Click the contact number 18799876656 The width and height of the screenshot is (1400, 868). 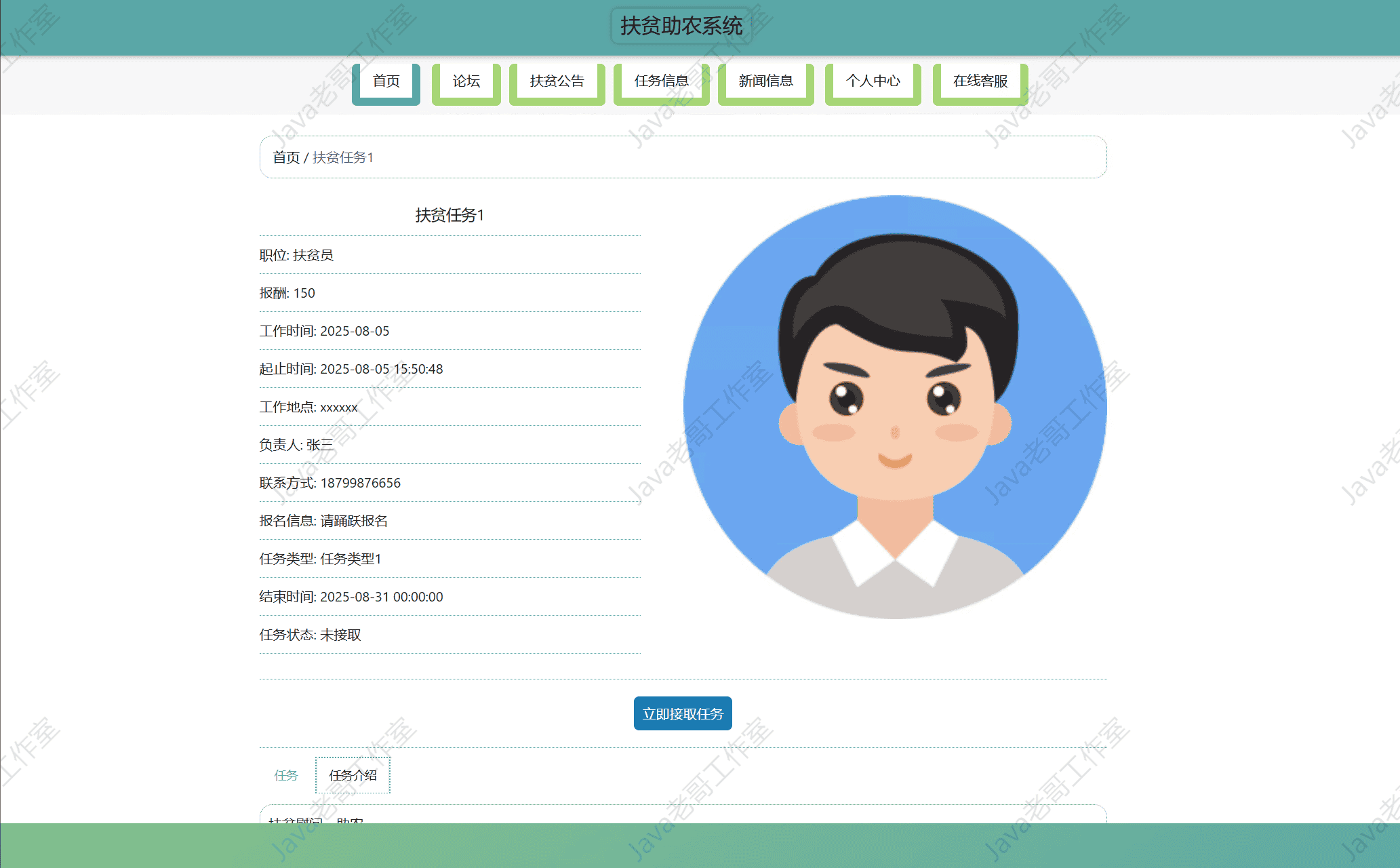pyautogui.click(x=360, y=483)
